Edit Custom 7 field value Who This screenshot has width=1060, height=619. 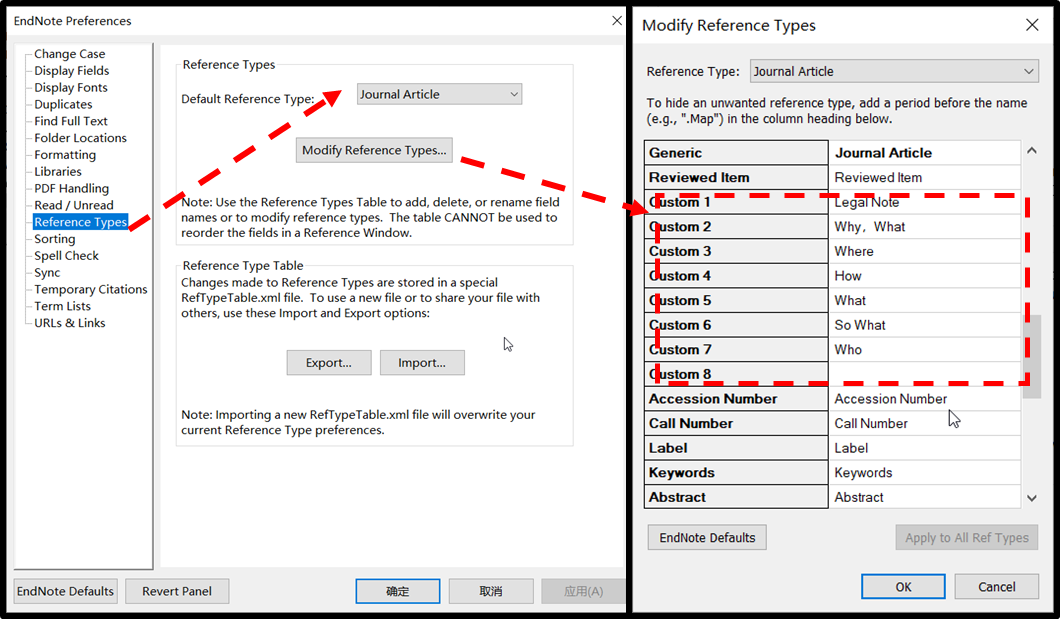coord(924,349)
